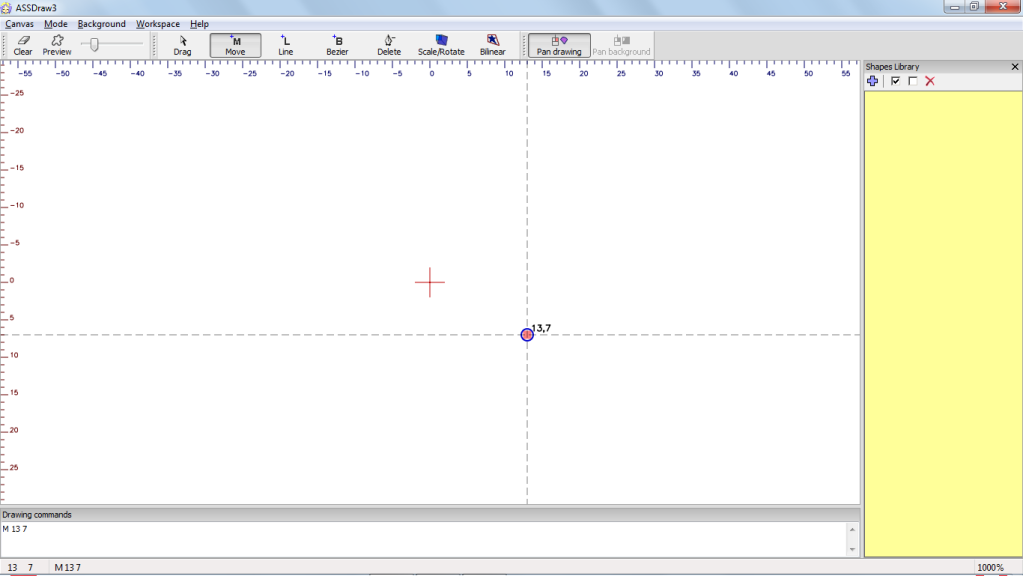The image size is (1023, 576).
Task: Click the 1000% zoom status value
Action: (990, 568)
